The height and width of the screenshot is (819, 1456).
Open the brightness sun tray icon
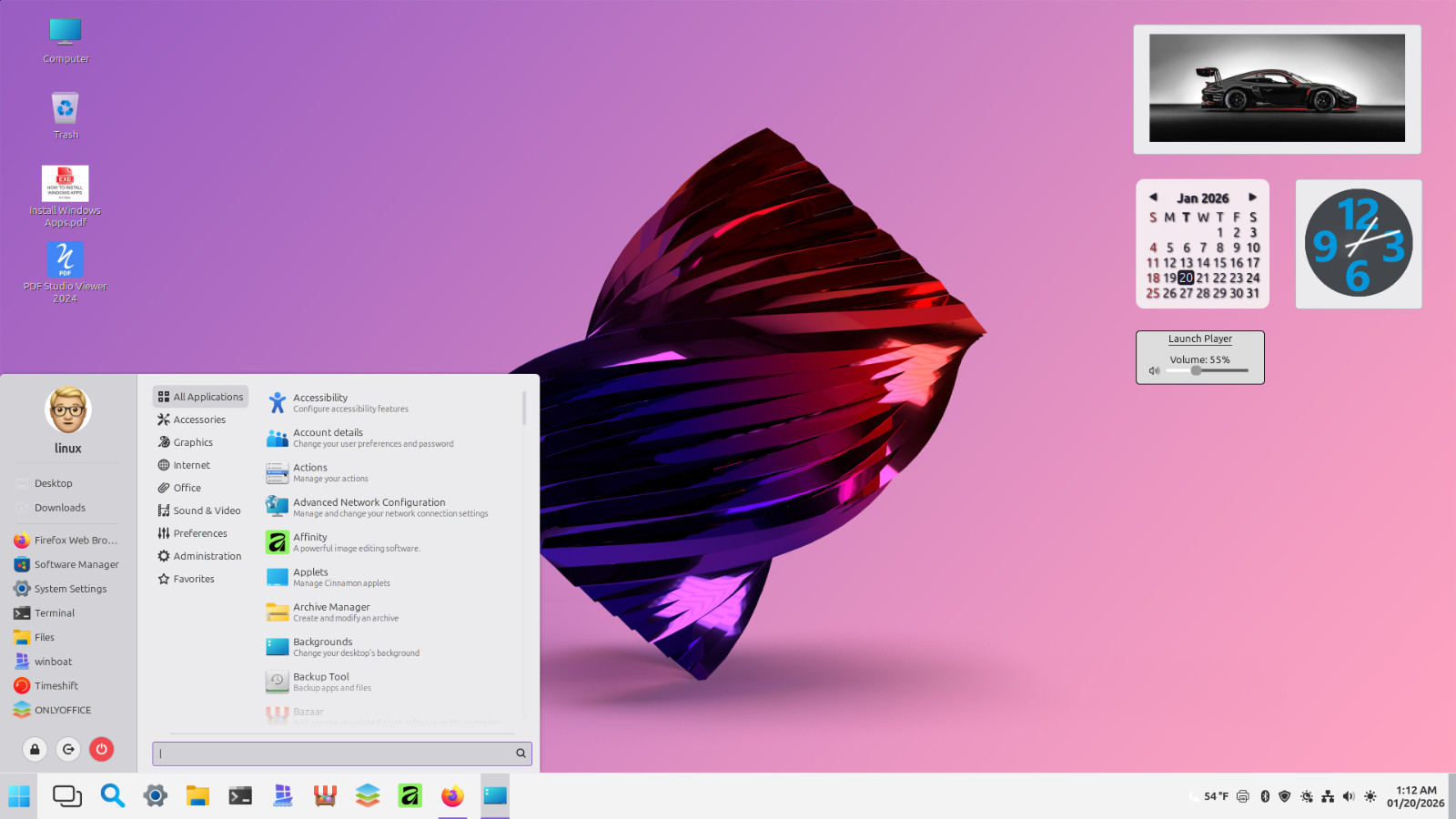pyautogui.click(x=1370, y=796)
